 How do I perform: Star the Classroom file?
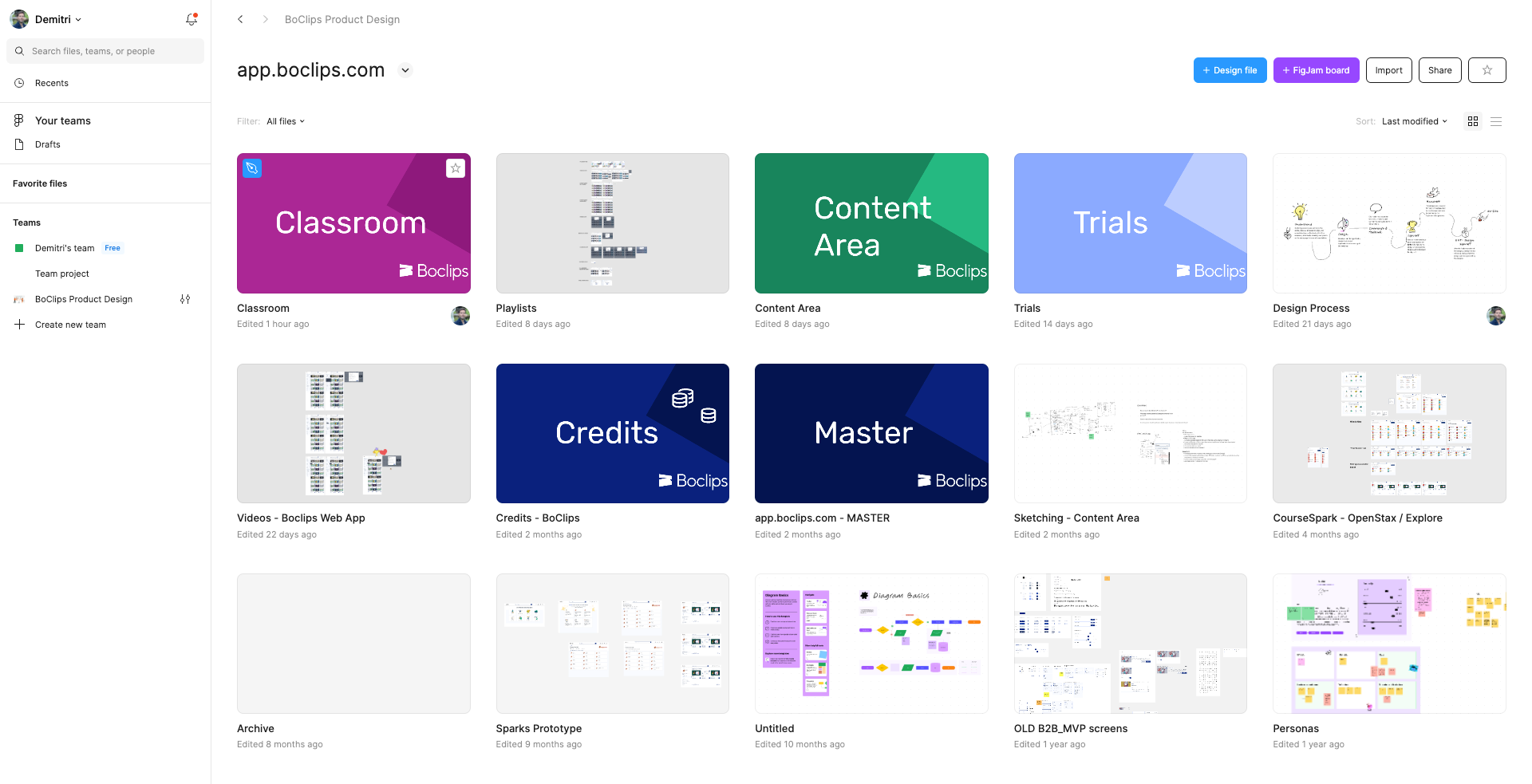pyautogui.click(x=456, y=168)
